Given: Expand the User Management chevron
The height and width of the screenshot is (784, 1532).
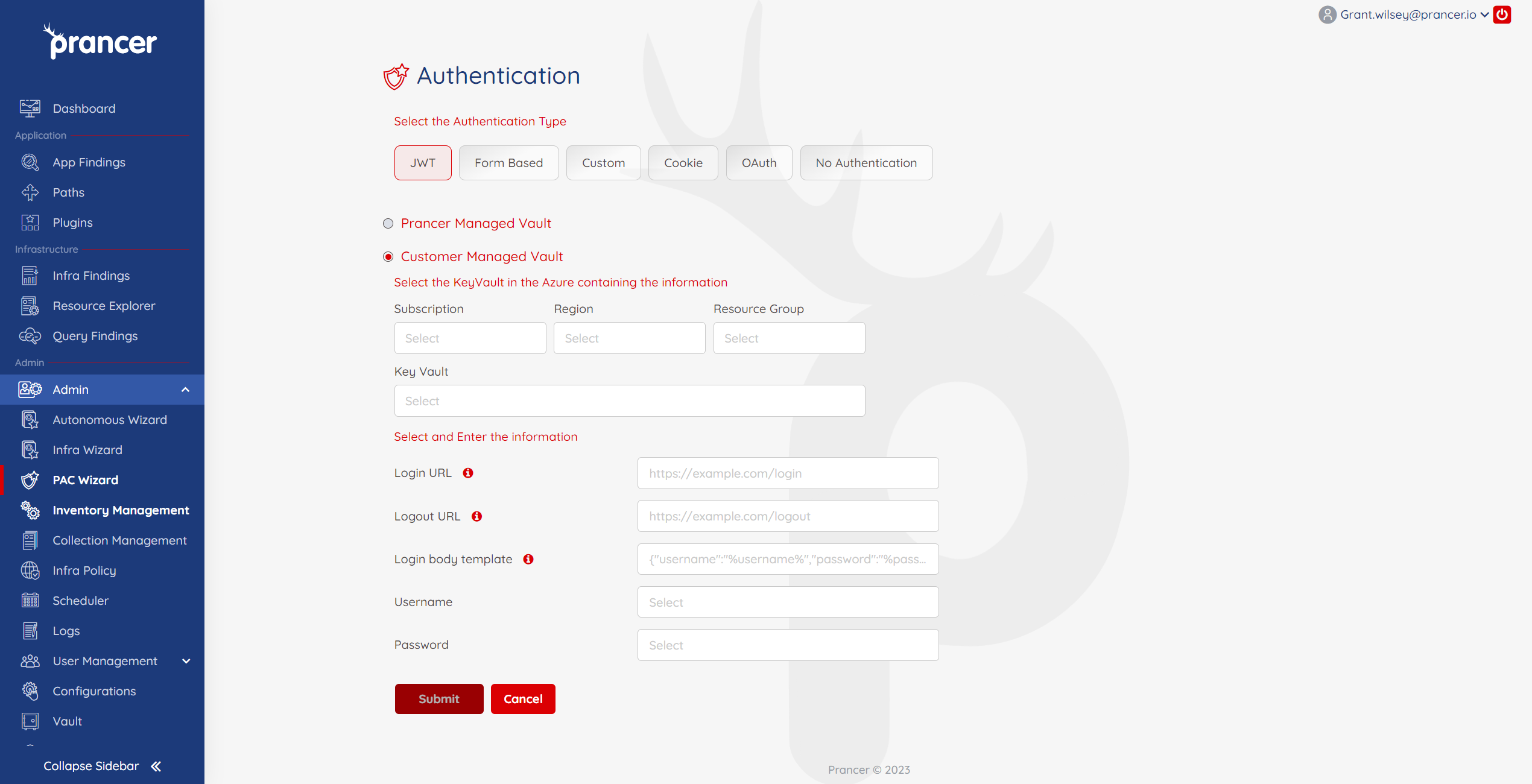Looking at the screenshot, I should [x=186, y=661].
